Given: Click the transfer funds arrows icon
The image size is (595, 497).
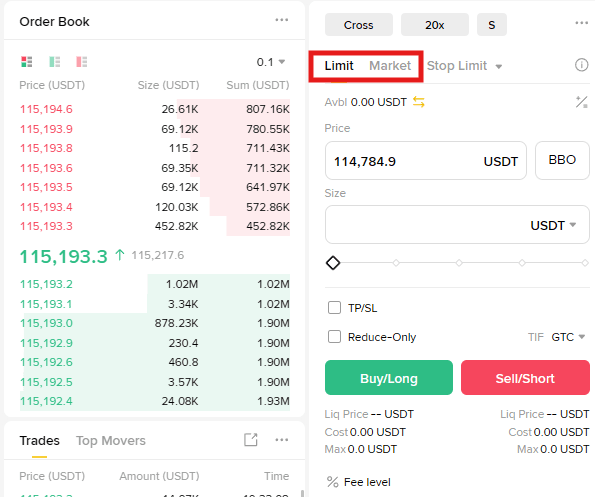Looking at the screenshot, I should (x=419, y=102).
